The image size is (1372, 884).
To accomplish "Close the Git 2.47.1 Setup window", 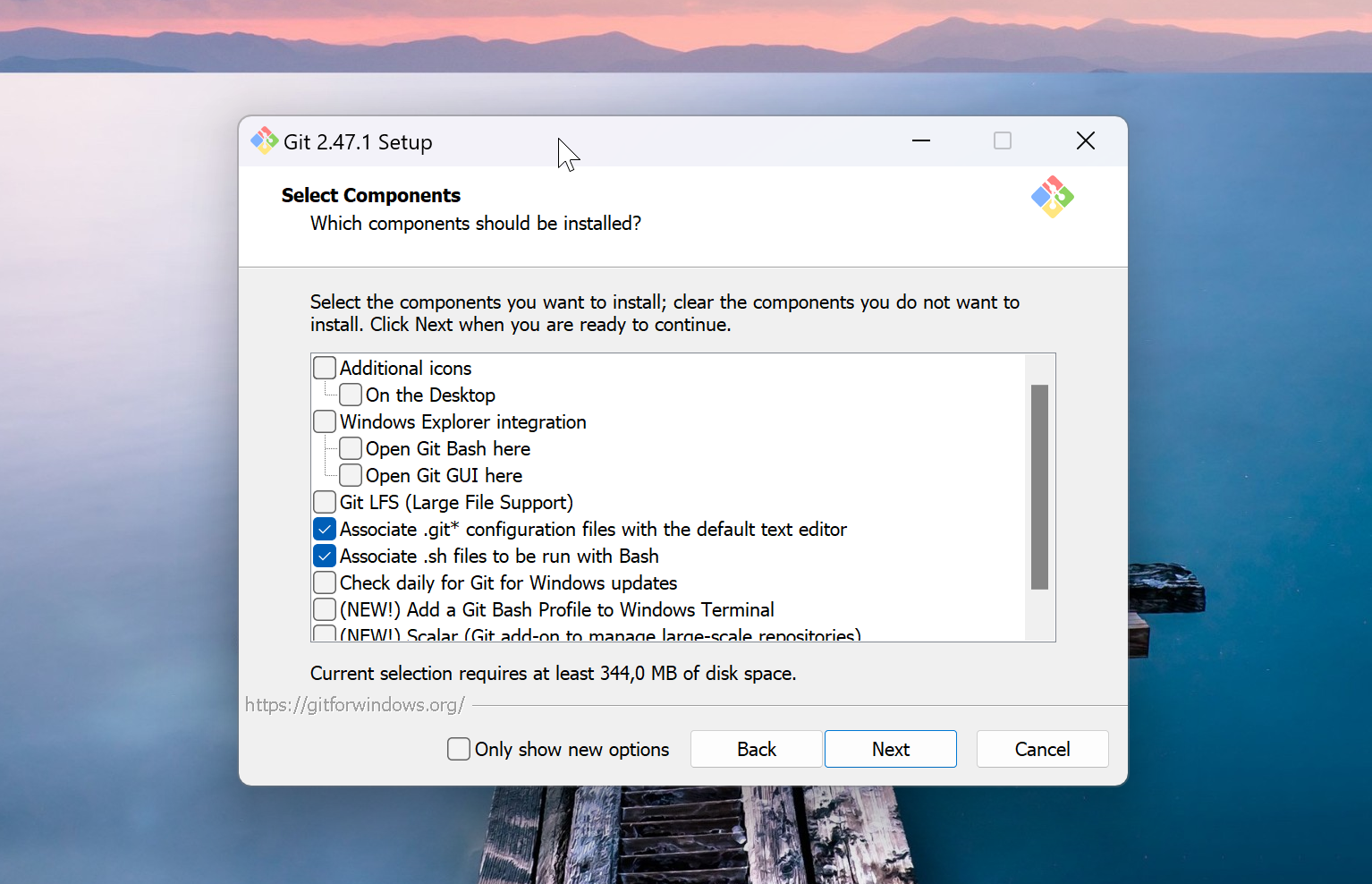I will pyautogui.click(x=1086, y=140).
